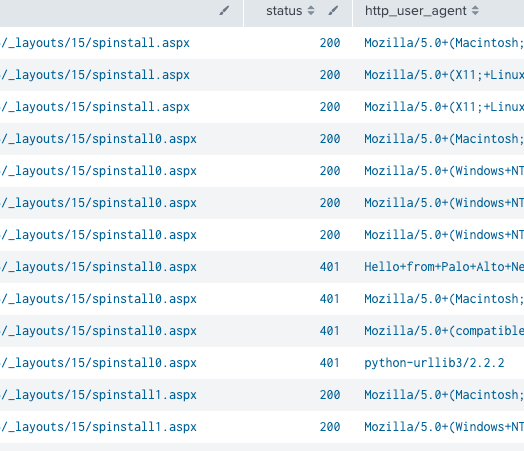Click the 401 status beside Mozilla/5.0+(compatible
Screen dimensions: 524x451
pos(330,331)
